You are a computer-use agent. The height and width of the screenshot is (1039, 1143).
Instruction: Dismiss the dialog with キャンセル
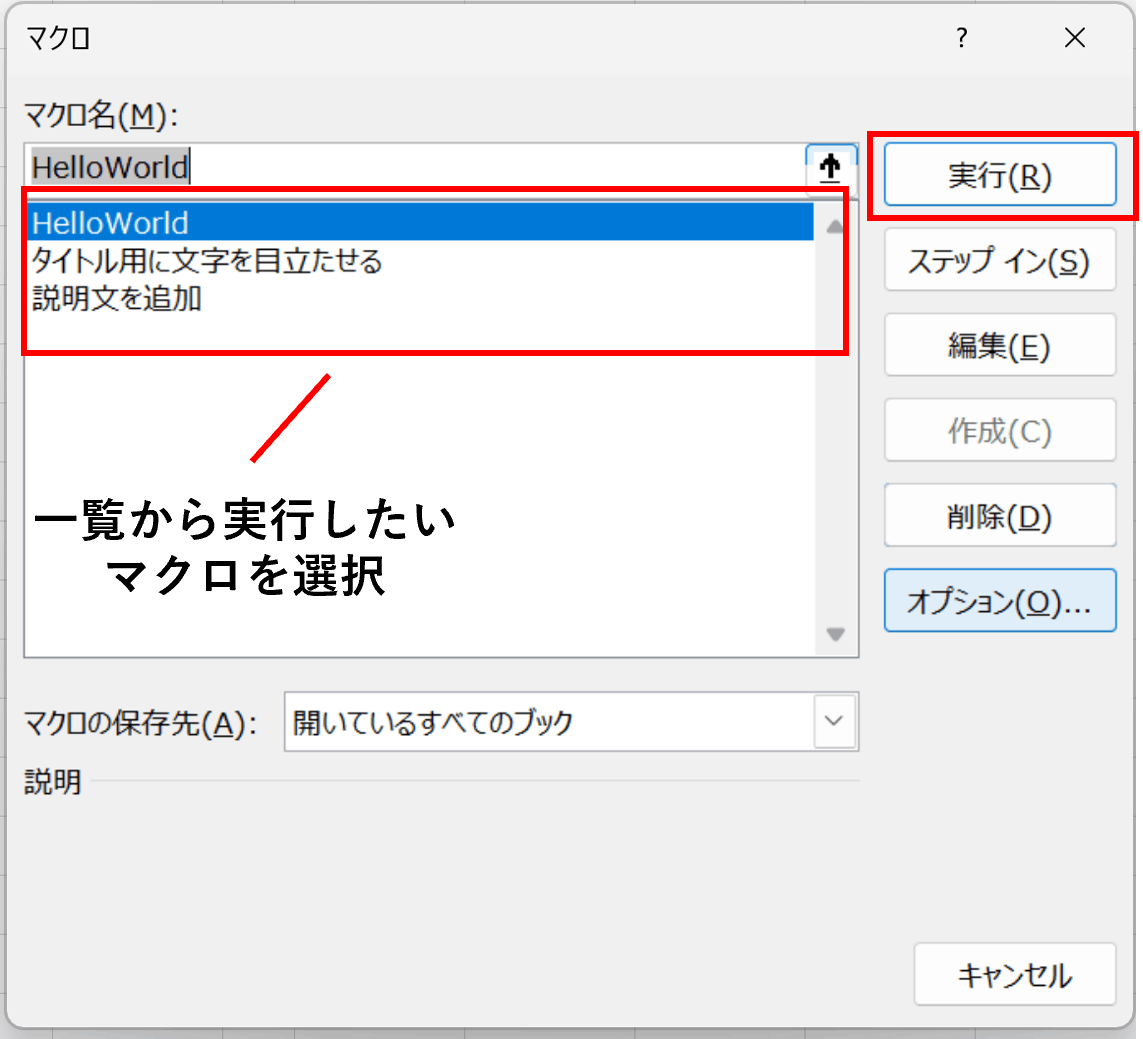coord(1015,974)
